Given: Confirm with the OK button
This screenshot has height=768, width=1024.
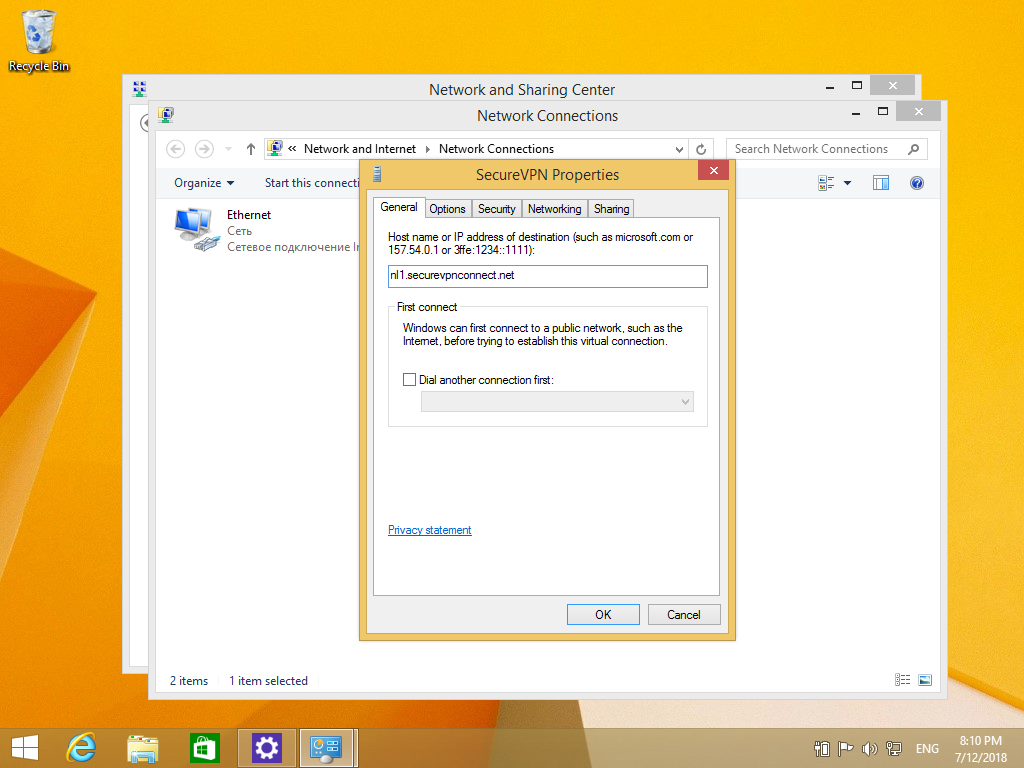Looking at the screenshot, I should point(603,615).
